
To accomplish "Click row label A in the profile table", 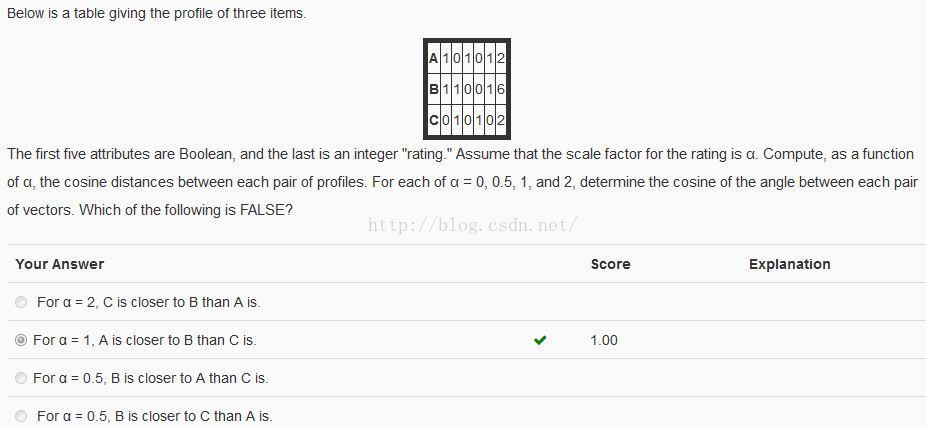I will tap(433, 58).
